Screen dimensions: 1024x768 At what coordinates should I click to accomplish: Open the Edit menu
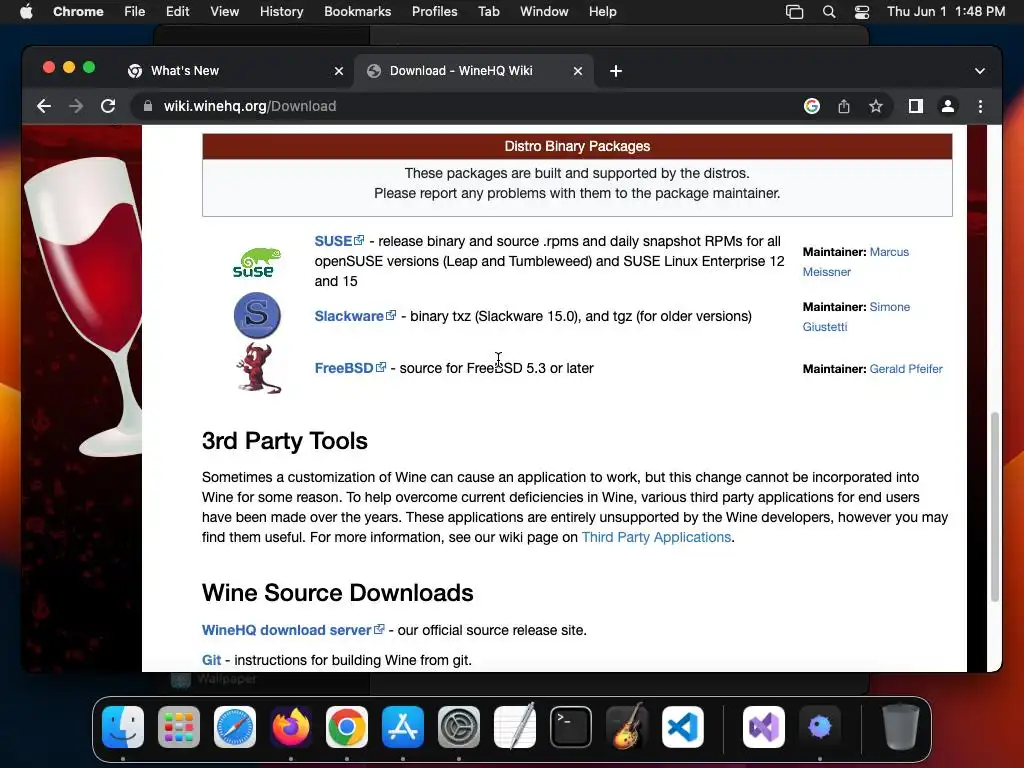177,12
